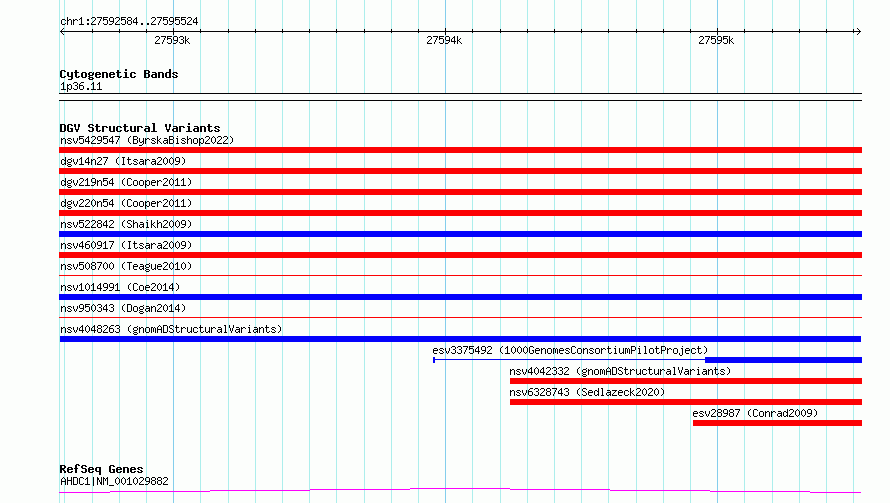Screen dimensions: 890x503
Task: Click the 27593k ruler marker
Action: pos(172,40)
